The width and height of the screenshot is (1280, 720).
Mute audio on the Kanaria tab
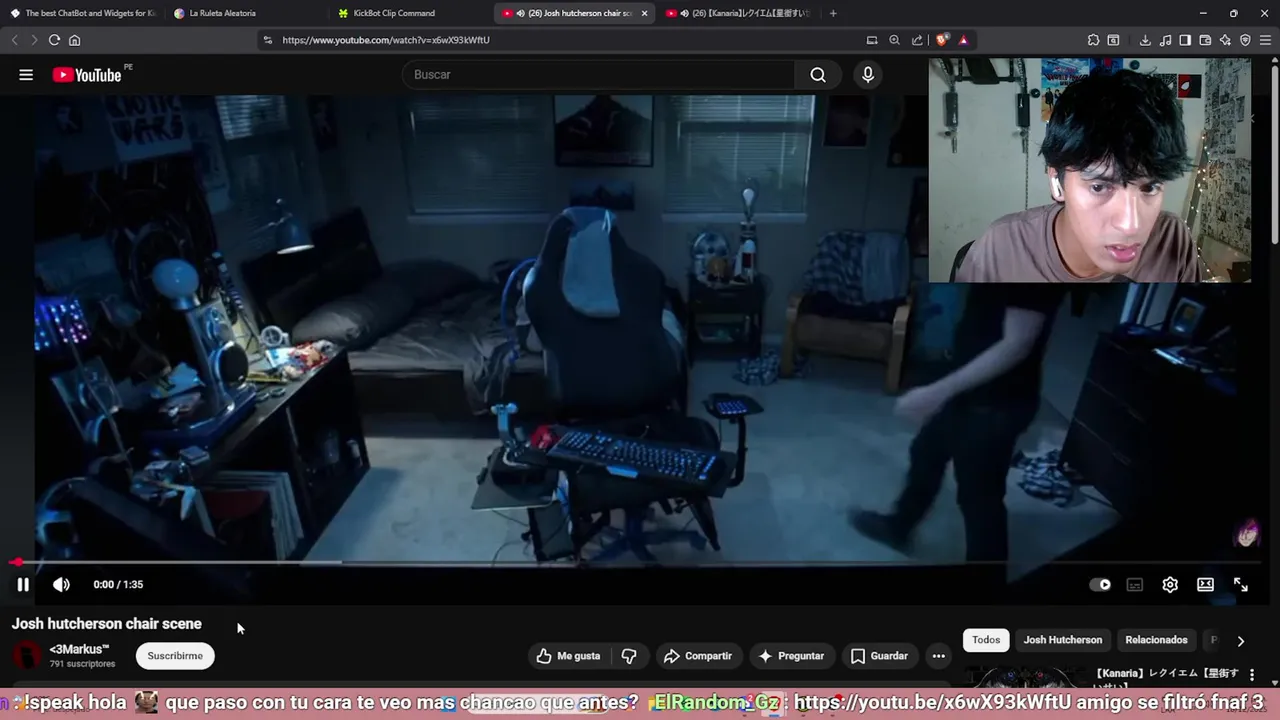(x=684, y=13)
